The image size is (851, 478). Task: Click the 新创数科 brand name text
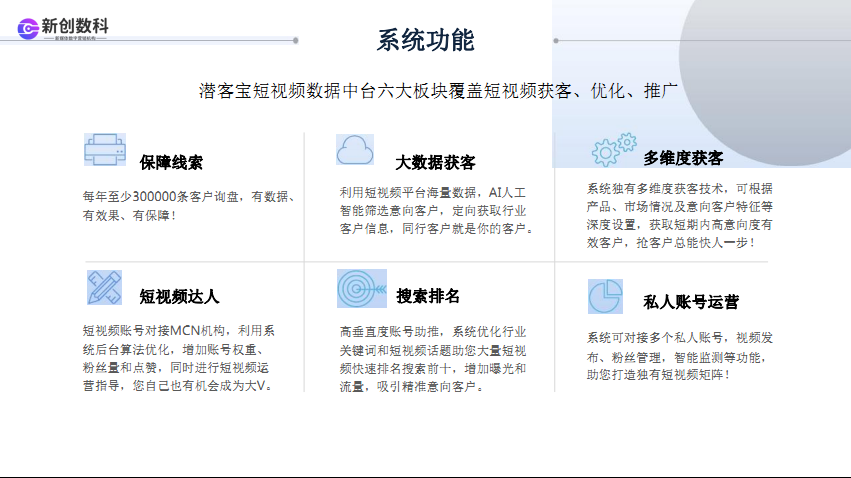pos(75,26)
